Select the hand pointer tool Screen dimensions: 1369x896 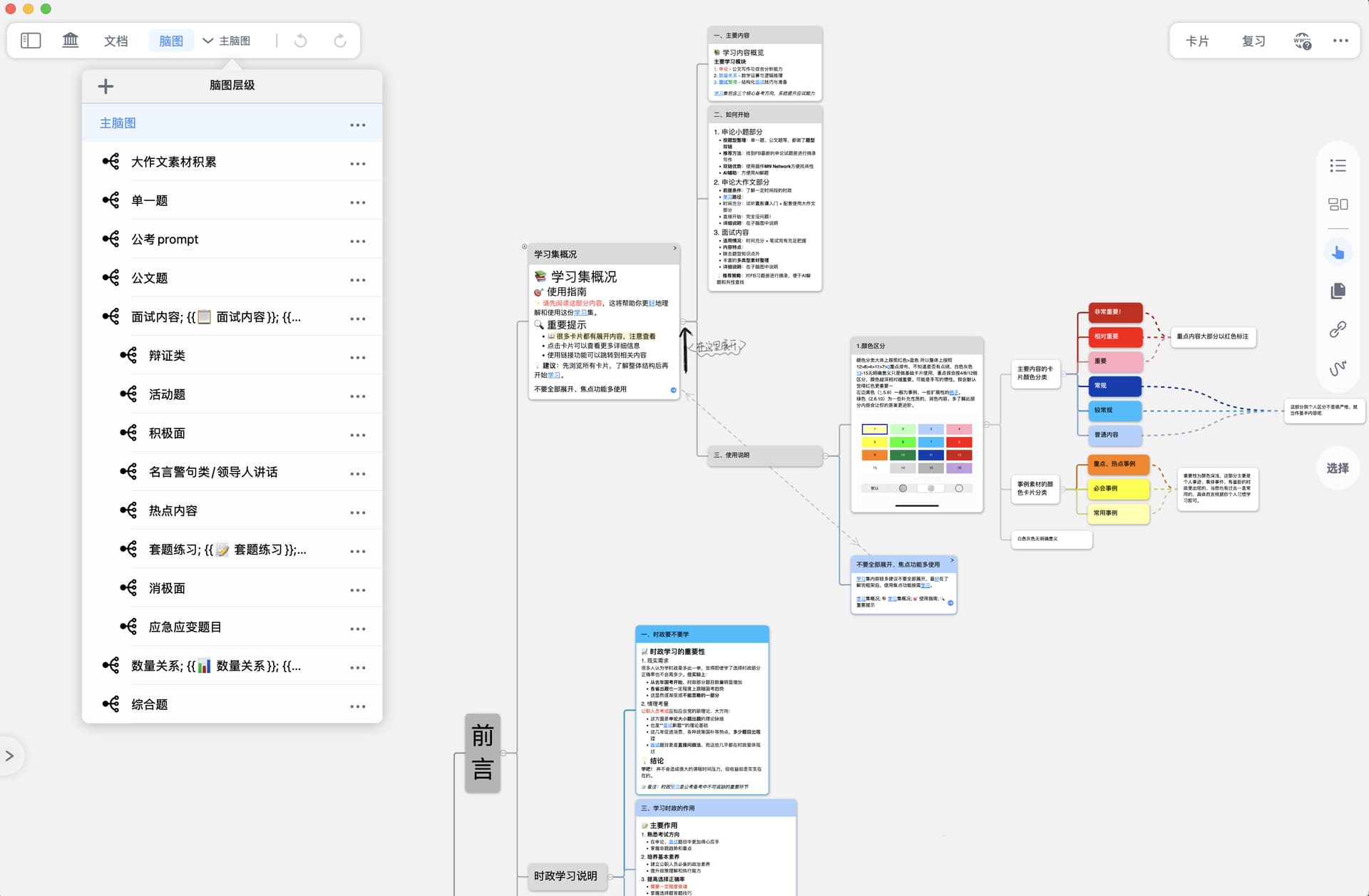coord(1338,252)
